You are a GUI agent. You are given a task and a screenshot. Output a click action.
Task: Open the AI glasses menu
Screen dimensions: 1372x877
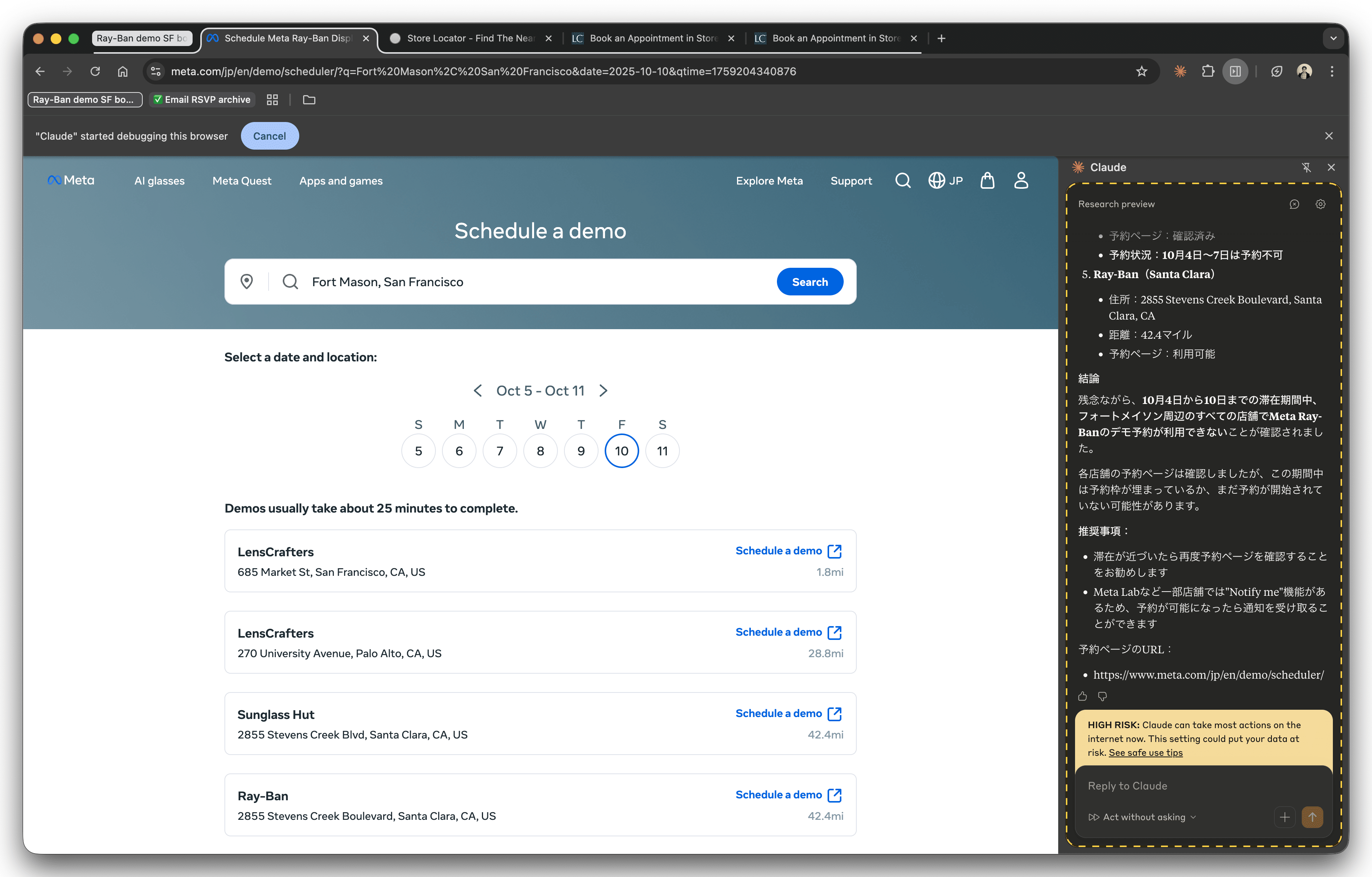point(160,181)
